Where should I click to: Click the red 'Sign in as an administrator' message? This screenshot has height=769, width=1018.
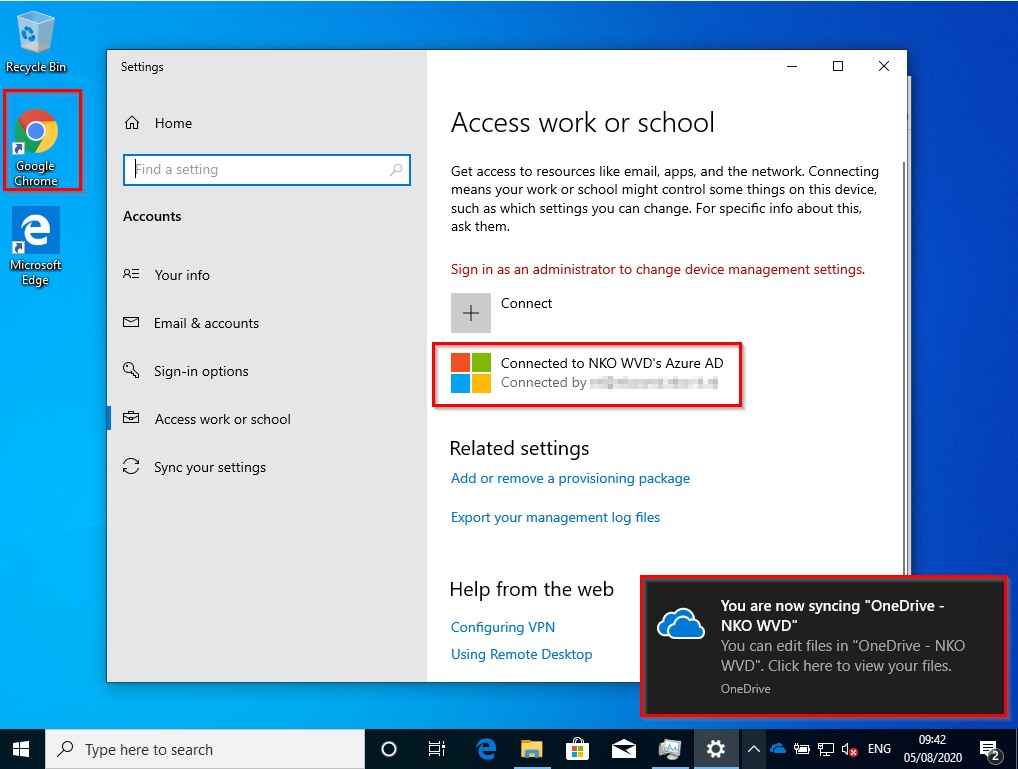pyautogui.click(x=658, y=270)
